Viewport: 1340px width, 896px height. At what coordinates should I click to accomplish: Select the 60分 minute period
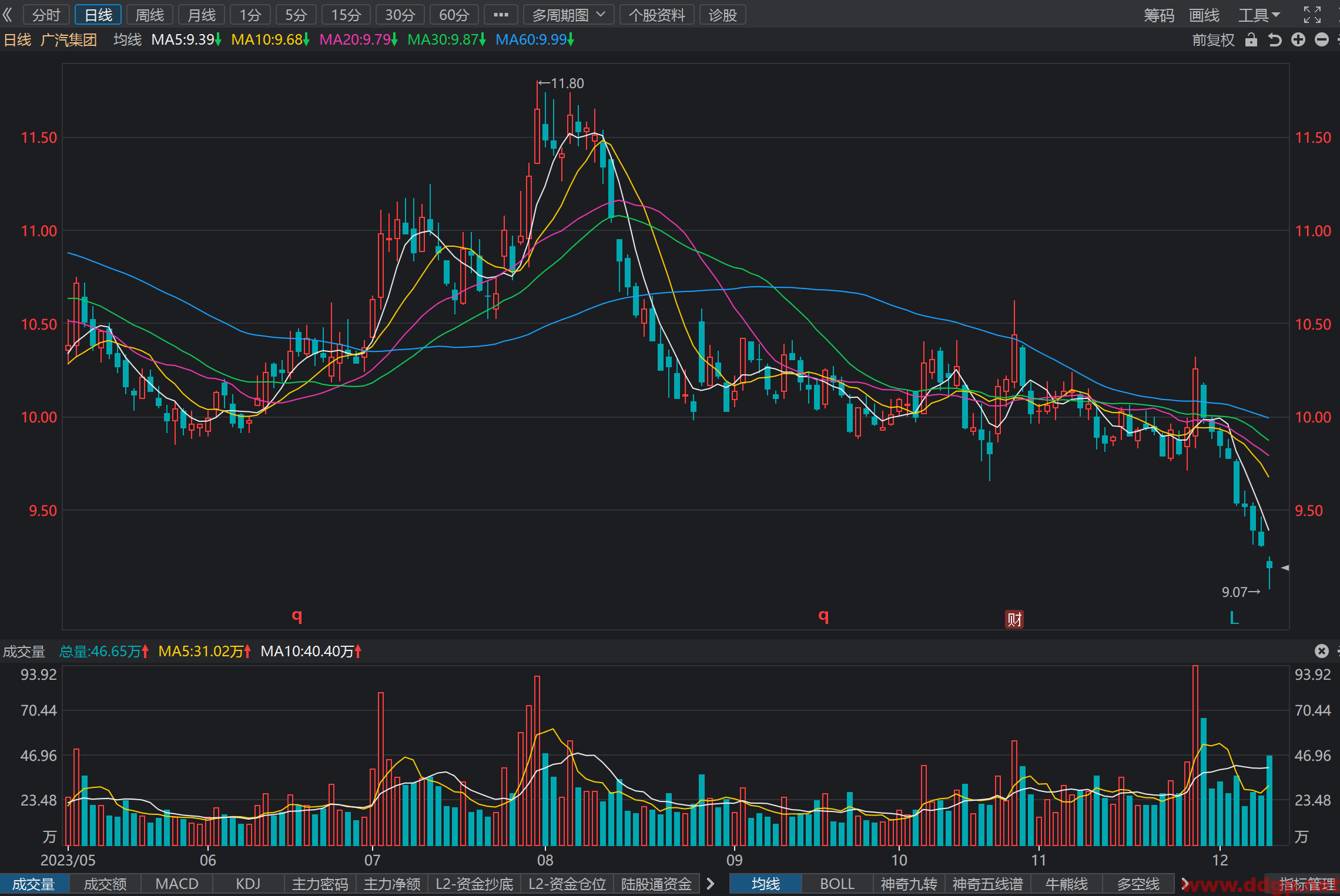(x=454, y=15)
